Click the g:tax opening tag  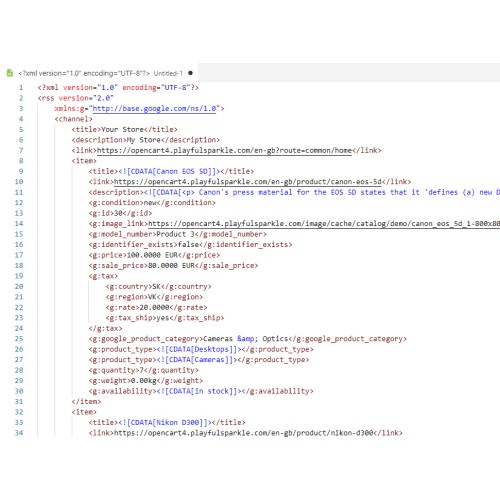103,276
